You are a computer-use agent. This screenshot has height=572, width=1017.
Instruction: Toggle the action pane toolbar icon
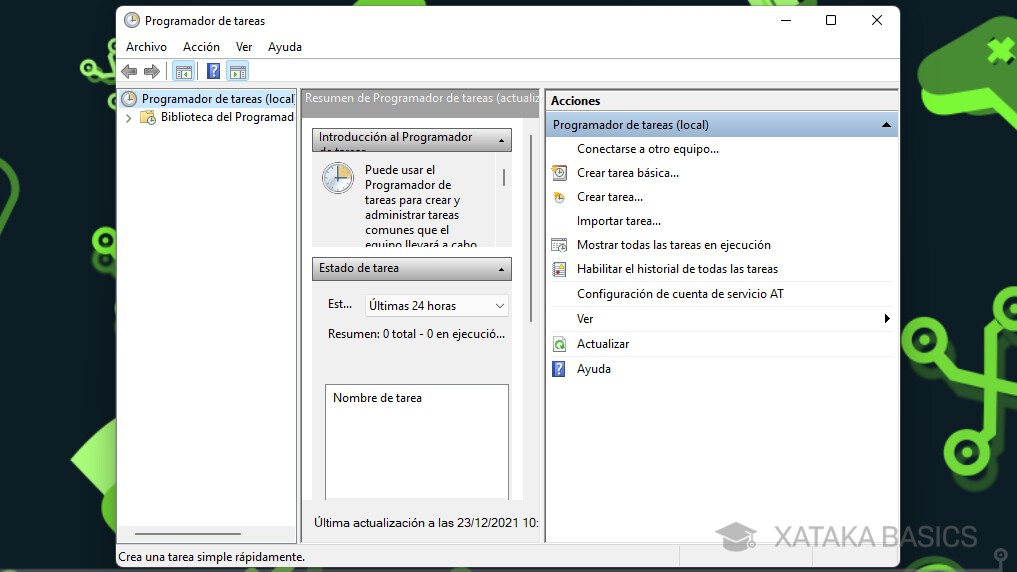(237, 71)
